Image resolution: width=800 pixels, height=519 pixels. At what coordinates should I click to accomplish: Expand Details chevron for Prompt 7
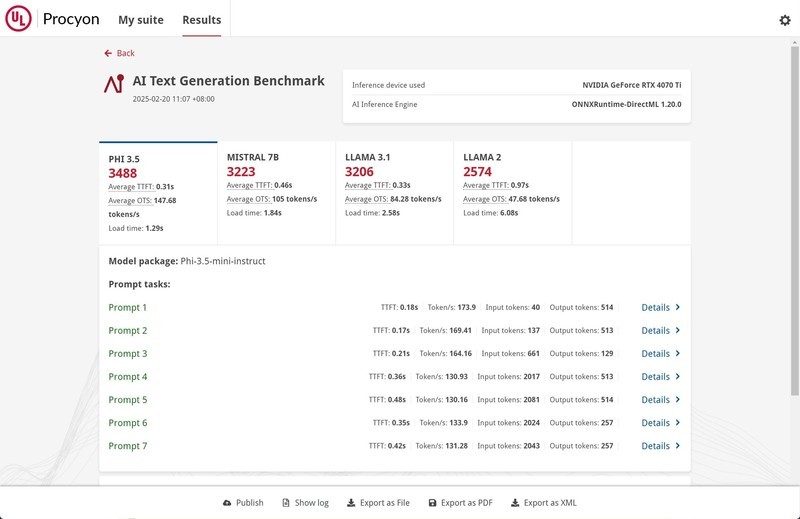[677, 446]
